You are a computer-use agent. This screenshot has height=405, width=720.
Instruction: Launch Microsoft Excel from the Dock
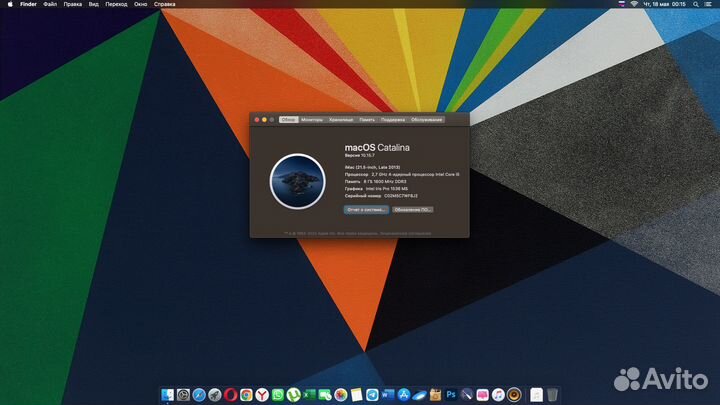point(309,394)
